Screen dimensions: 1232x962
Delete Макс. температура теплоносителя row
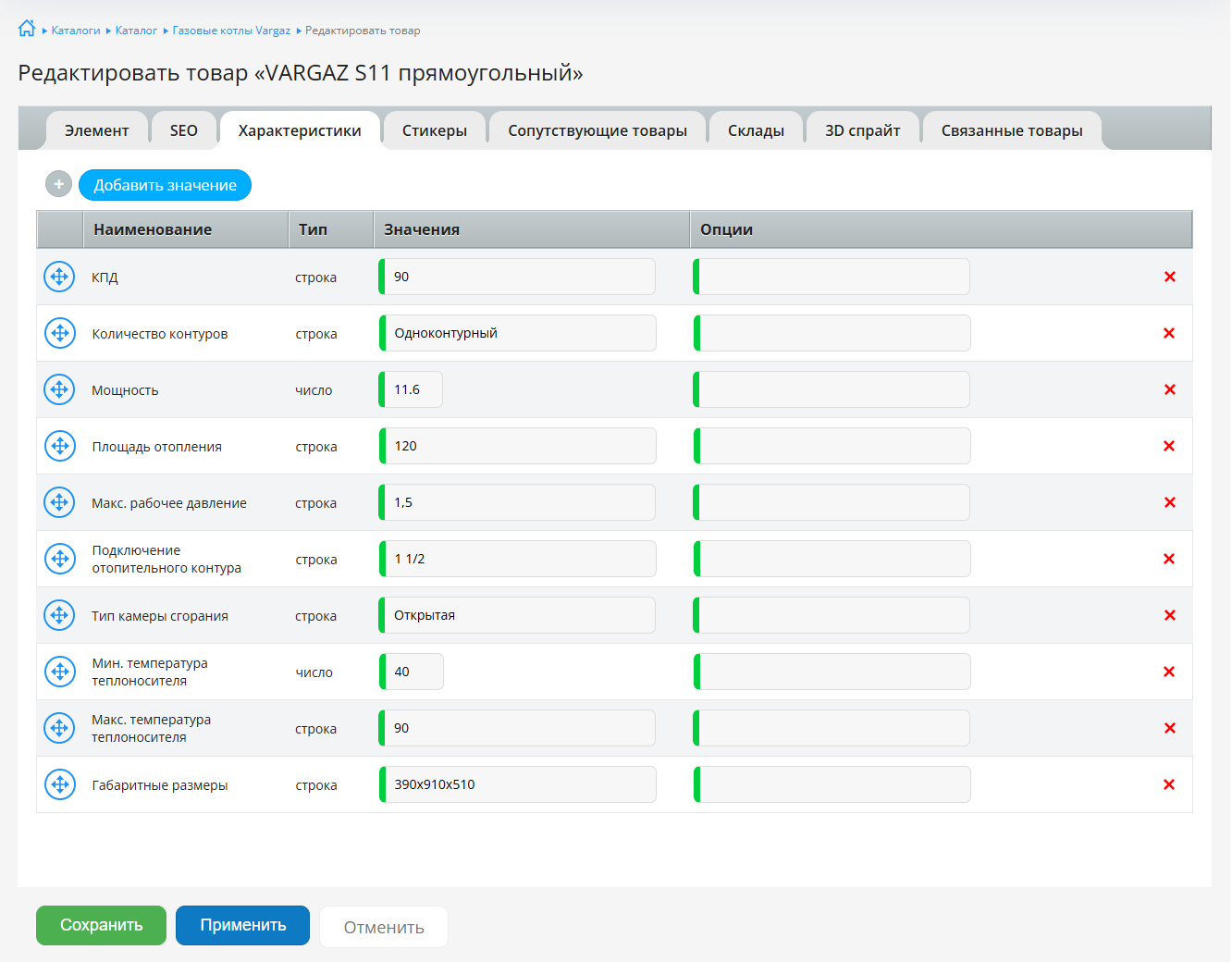[1169, 728]
